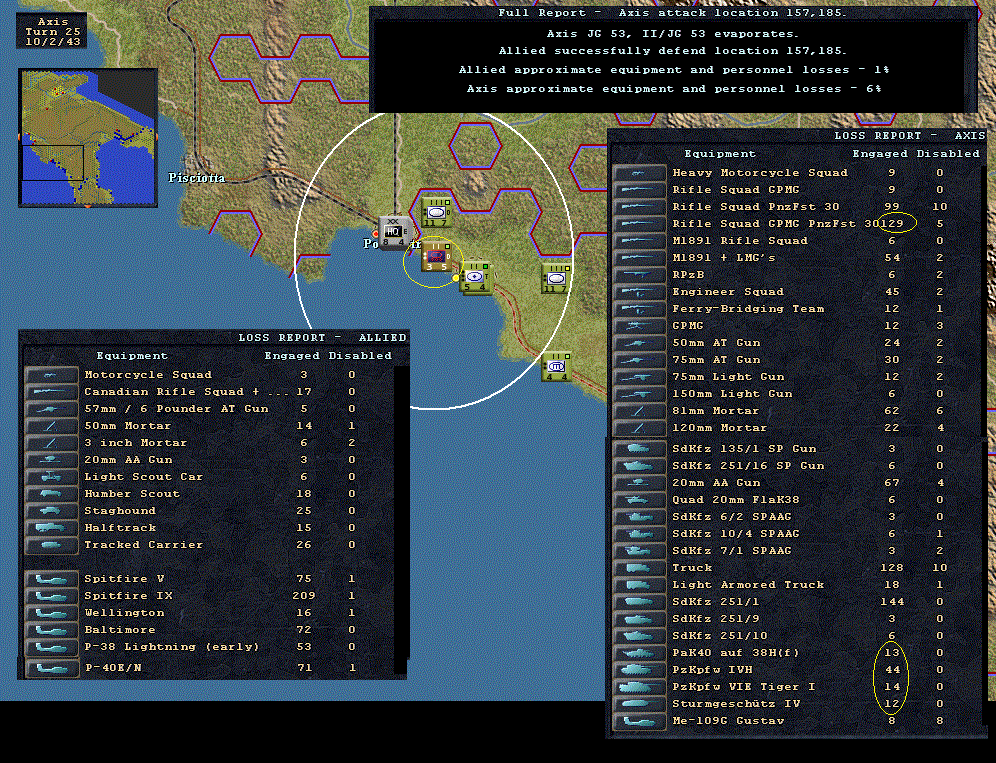Viewport: 996px width, 763px height.
Task: Click the Full Report title bar
Action: click(x=673, y=13)
